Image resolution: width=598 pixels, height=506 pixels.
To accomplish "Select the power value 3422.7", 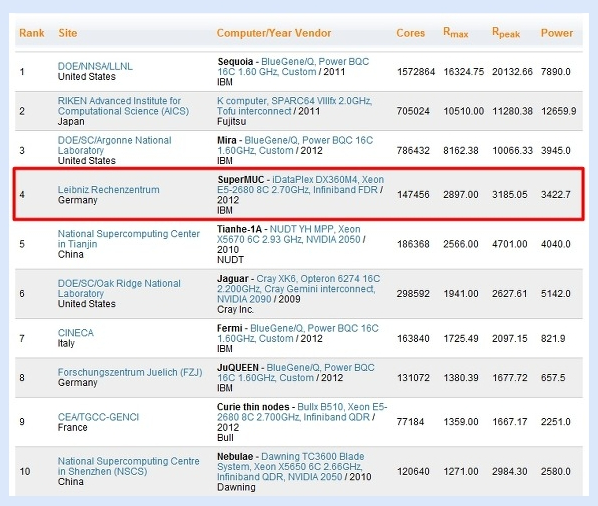I will click(x=556, y=194).
